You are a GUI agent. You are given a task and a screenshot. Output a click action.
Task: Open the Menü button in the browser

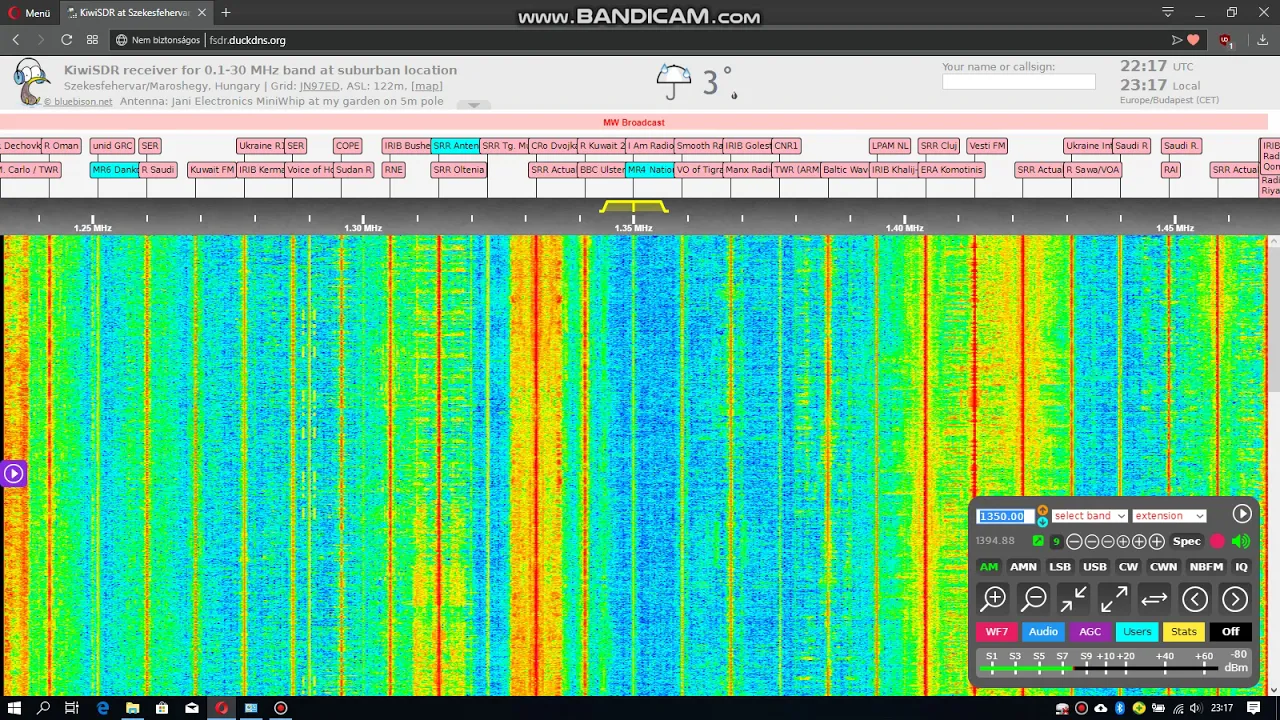28,13
